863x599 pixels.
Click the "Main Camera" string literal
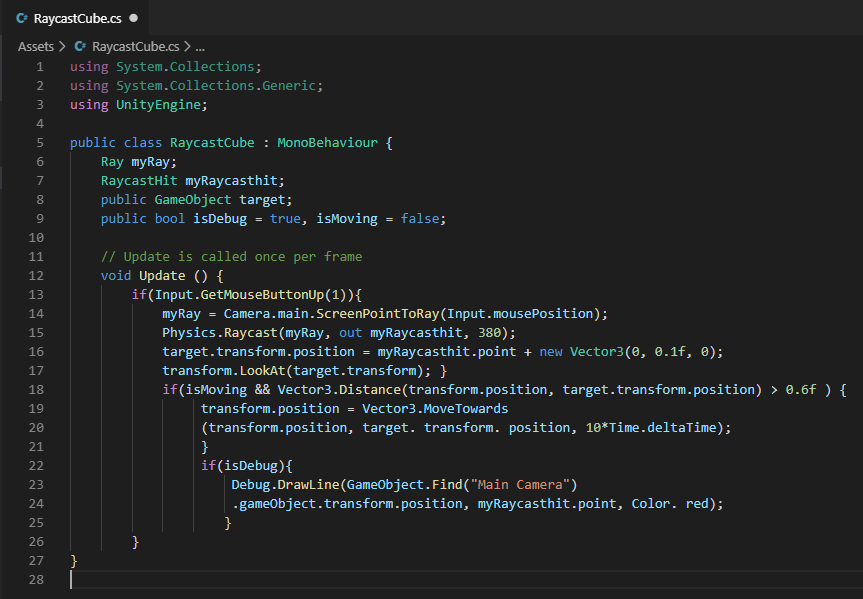[520, 484]
